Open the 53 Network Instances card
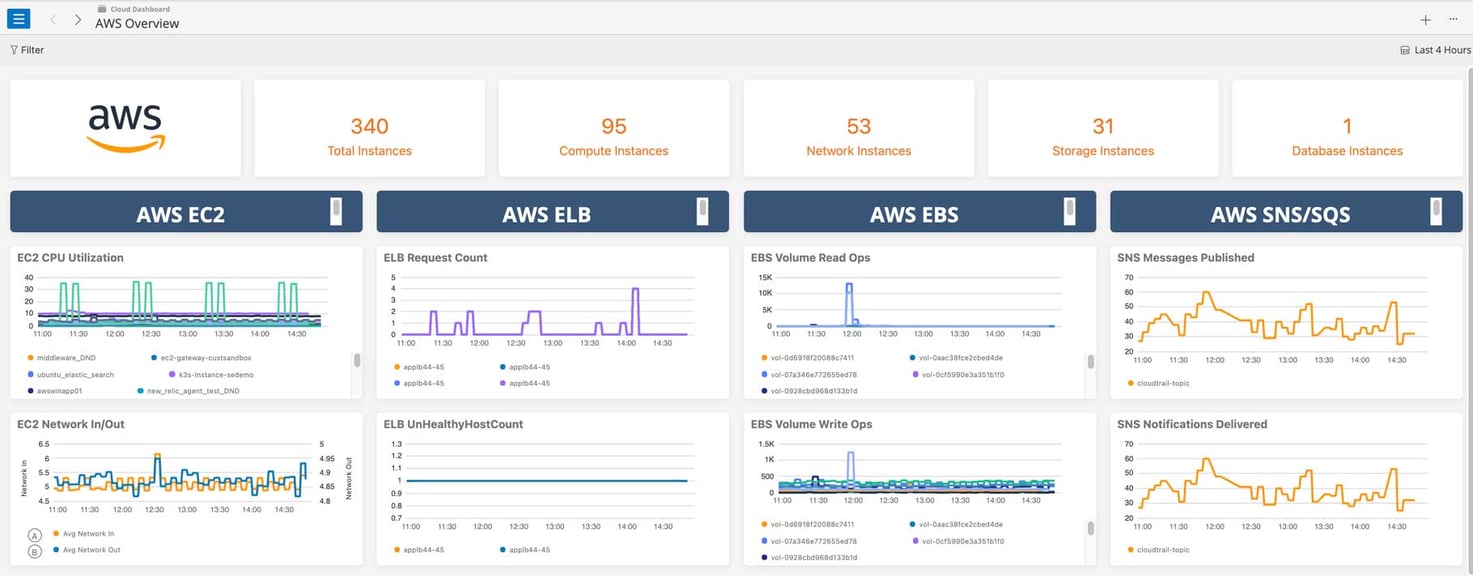The width and height of the screenshot is (1473, 576). (859, 128)
